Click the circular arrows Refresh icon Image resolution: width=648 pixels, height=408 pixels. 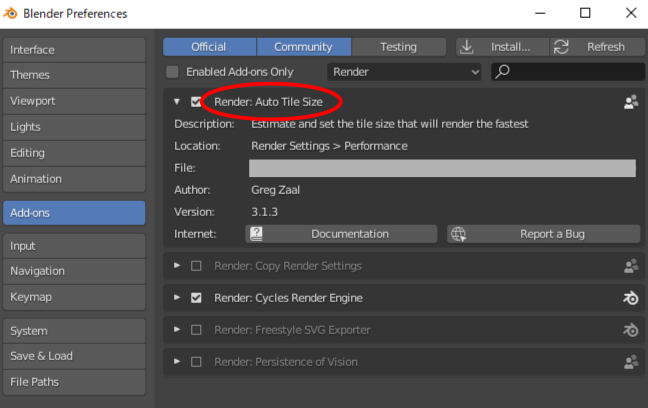[x=561, y=47]
